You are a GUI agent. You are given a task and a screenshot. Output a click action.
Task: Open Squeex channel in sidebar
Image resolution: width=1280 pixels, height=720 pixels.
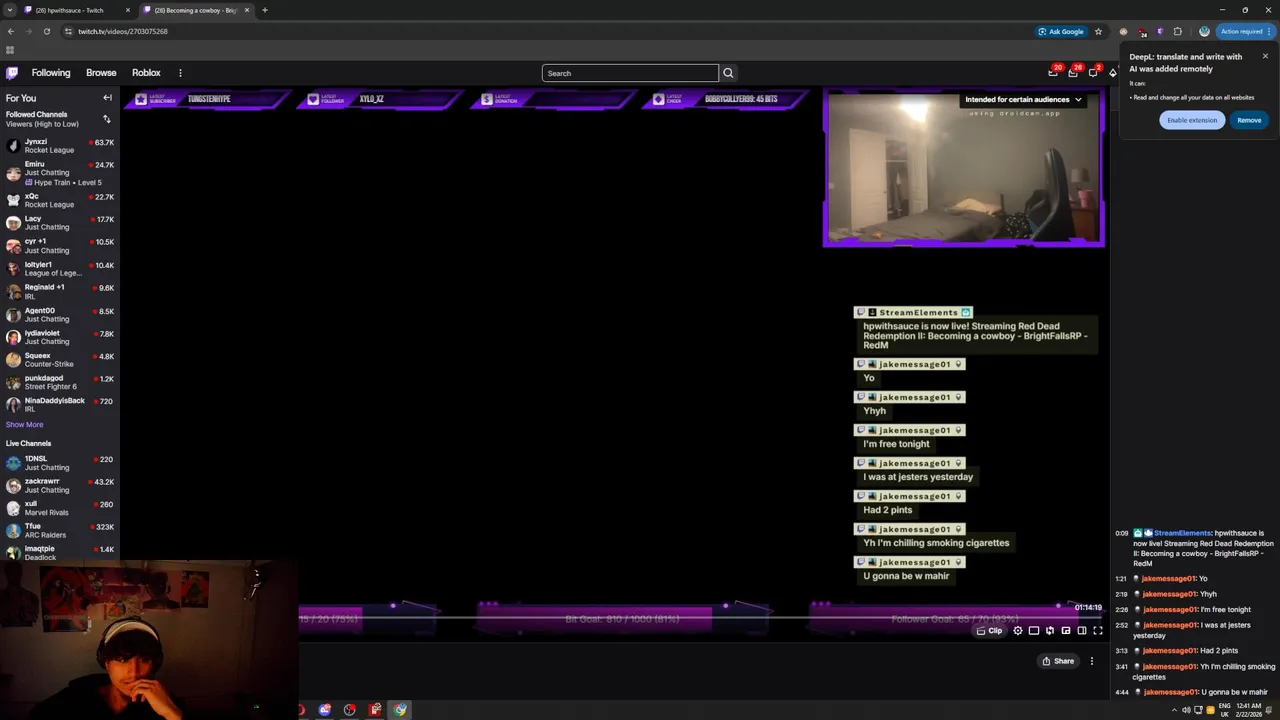coord(60,360)
